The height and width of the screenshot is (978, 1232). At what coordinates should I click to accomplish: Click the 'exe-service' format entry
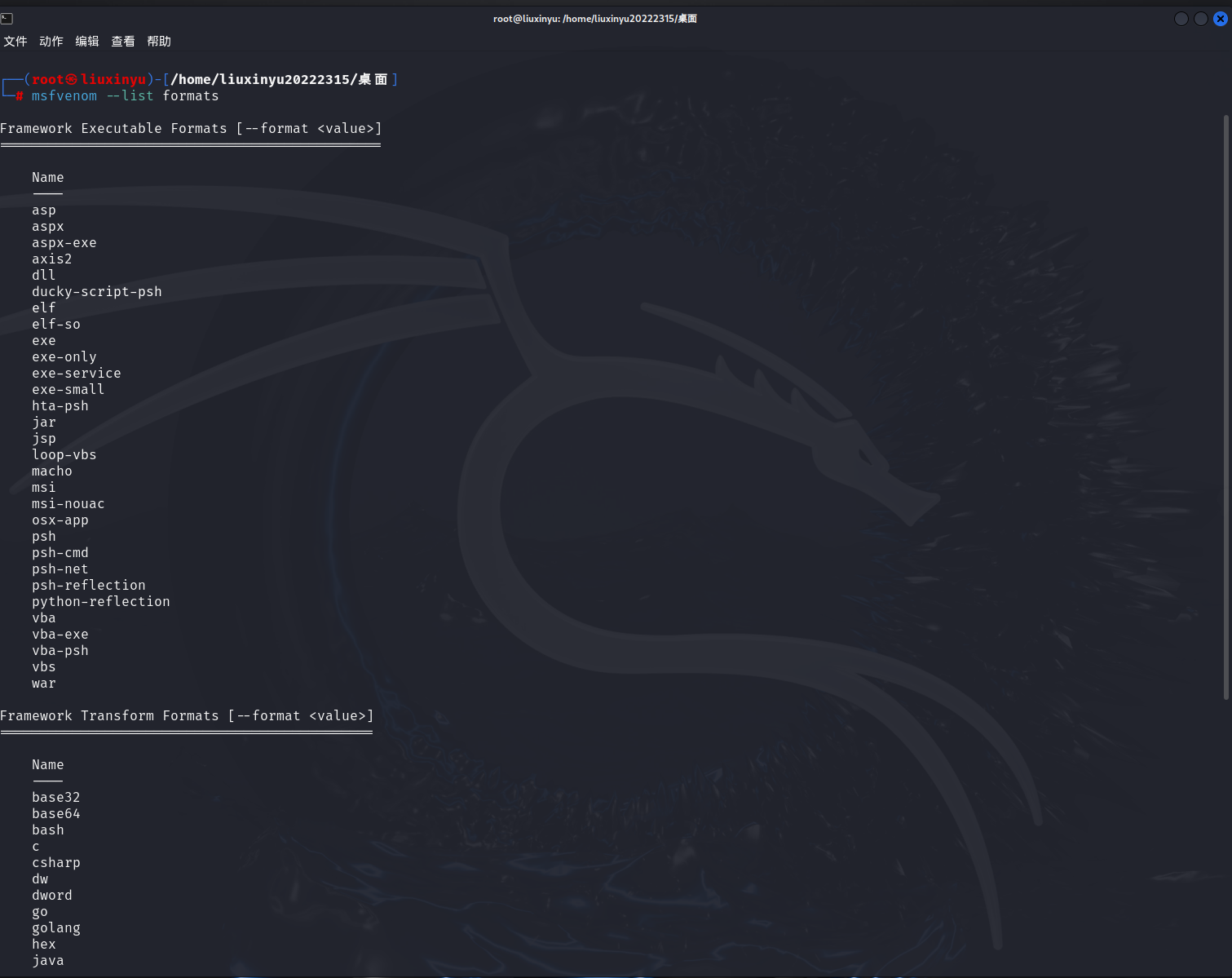pos(77,374)
